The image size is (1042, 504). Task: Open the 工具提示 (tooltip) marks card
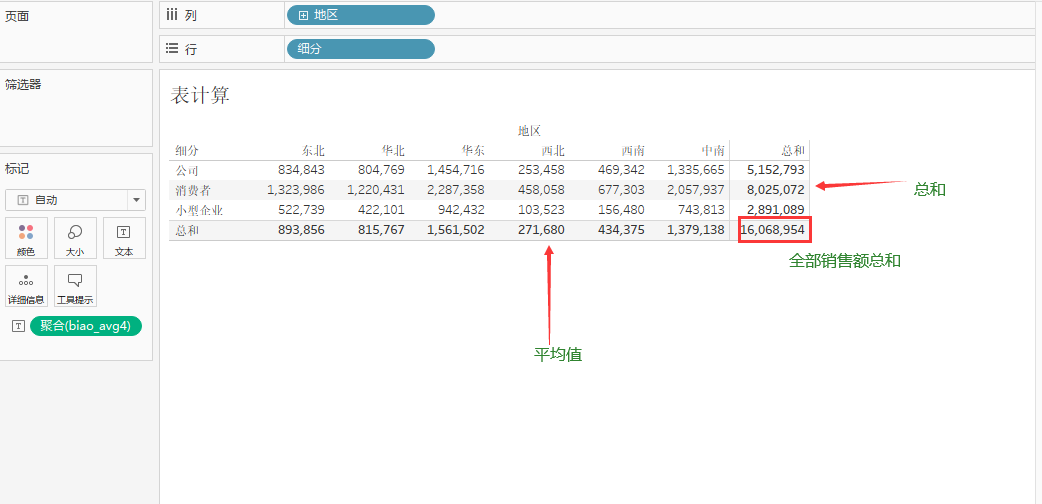(75, 286)
